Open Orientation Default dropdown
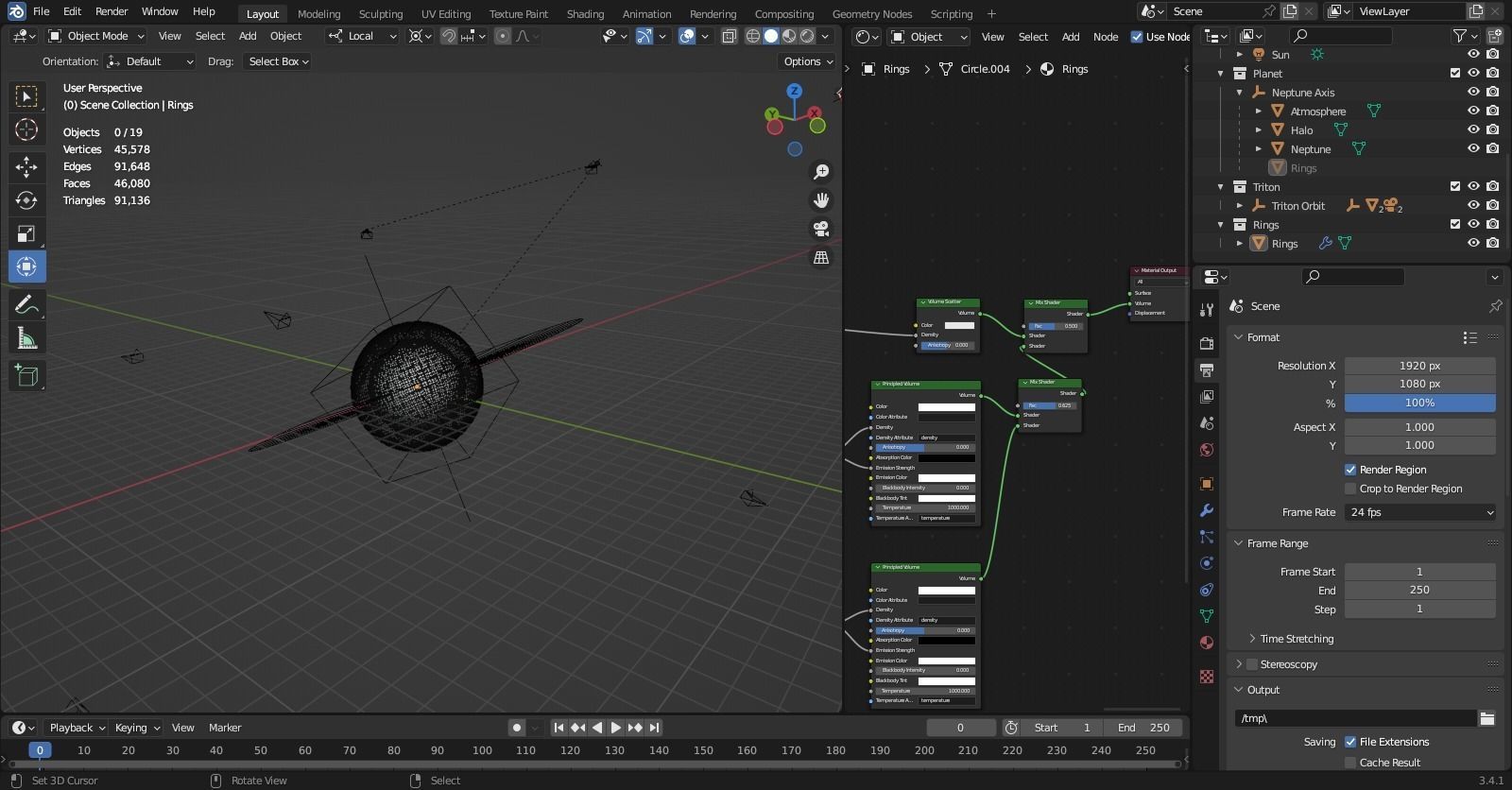Image resolution: width=1512 pixels, height=790 pixels. (150, 61)
